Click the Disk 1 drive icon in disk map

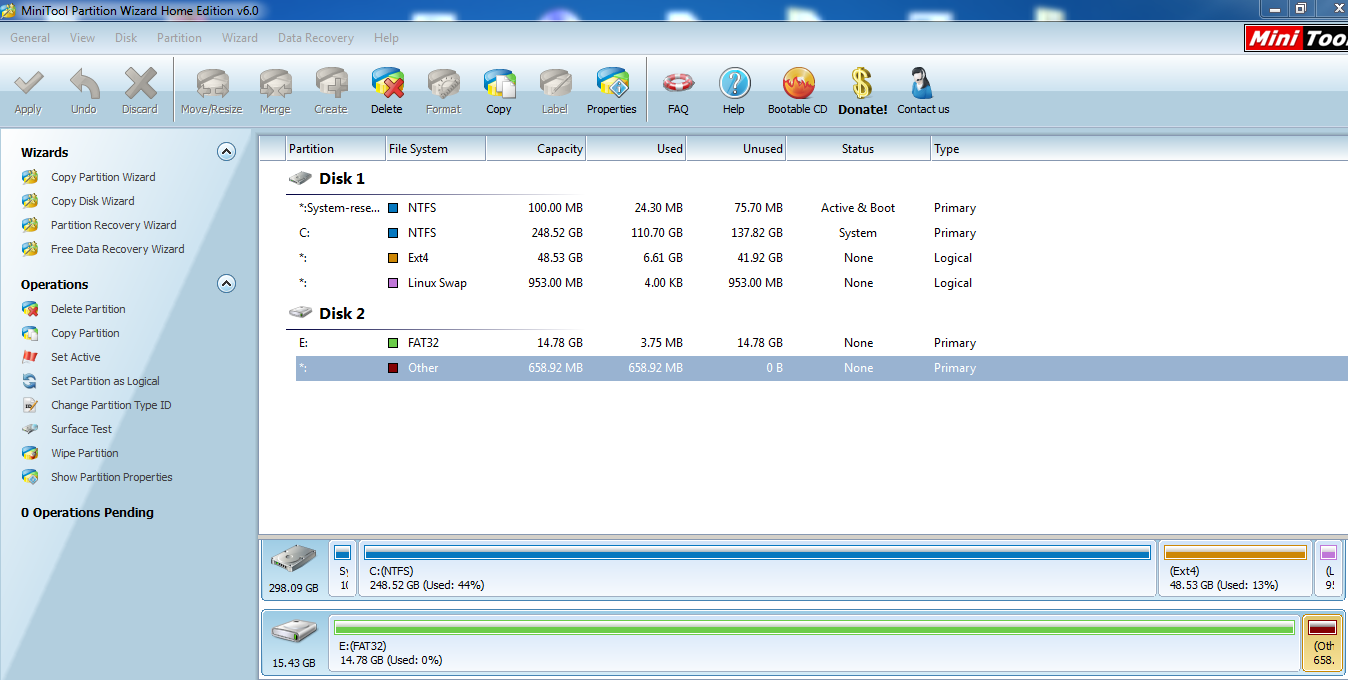click(x=293, y=558)
